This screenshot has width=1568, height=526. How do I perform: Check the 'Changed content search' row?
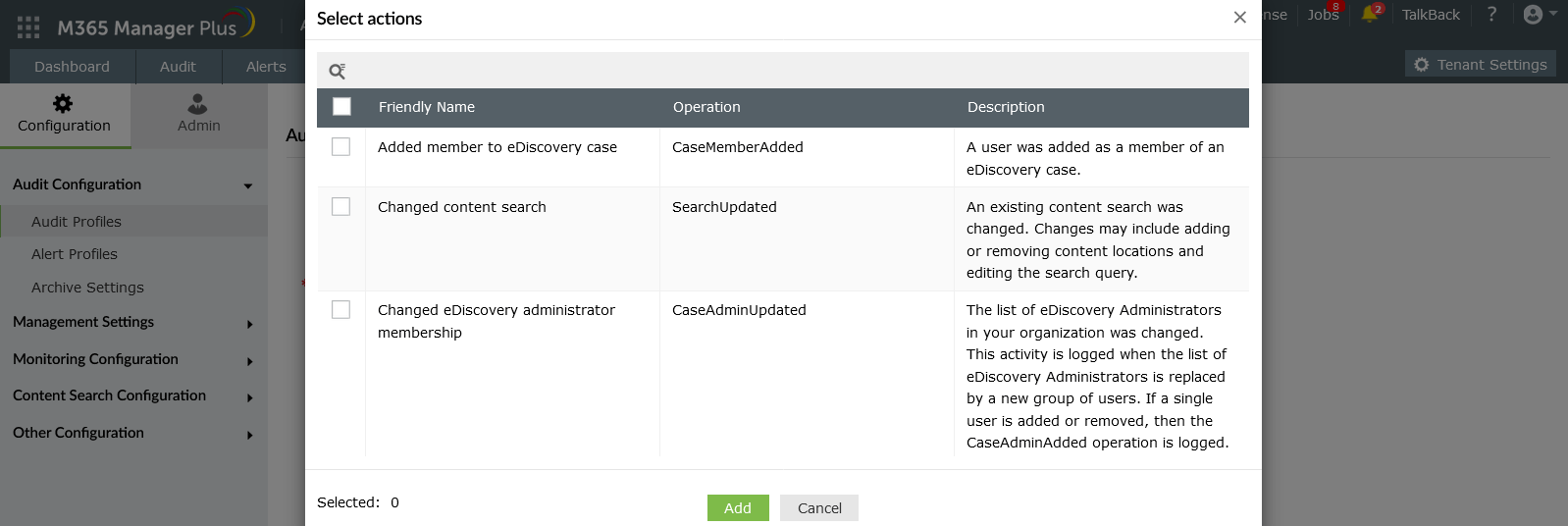click(x=340, y=207)
